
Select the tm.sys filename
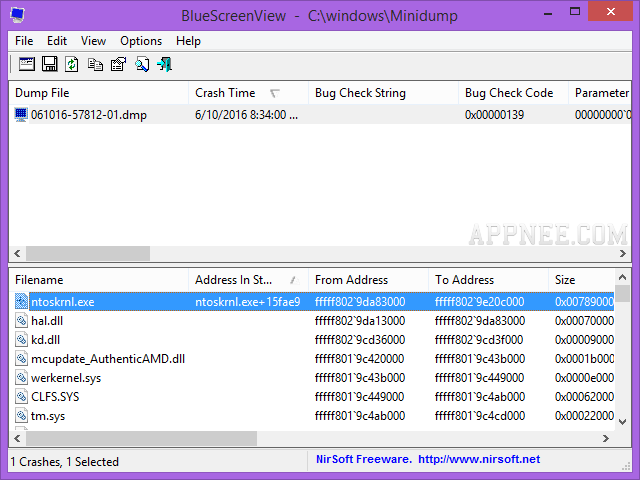[x=48, y=416]
